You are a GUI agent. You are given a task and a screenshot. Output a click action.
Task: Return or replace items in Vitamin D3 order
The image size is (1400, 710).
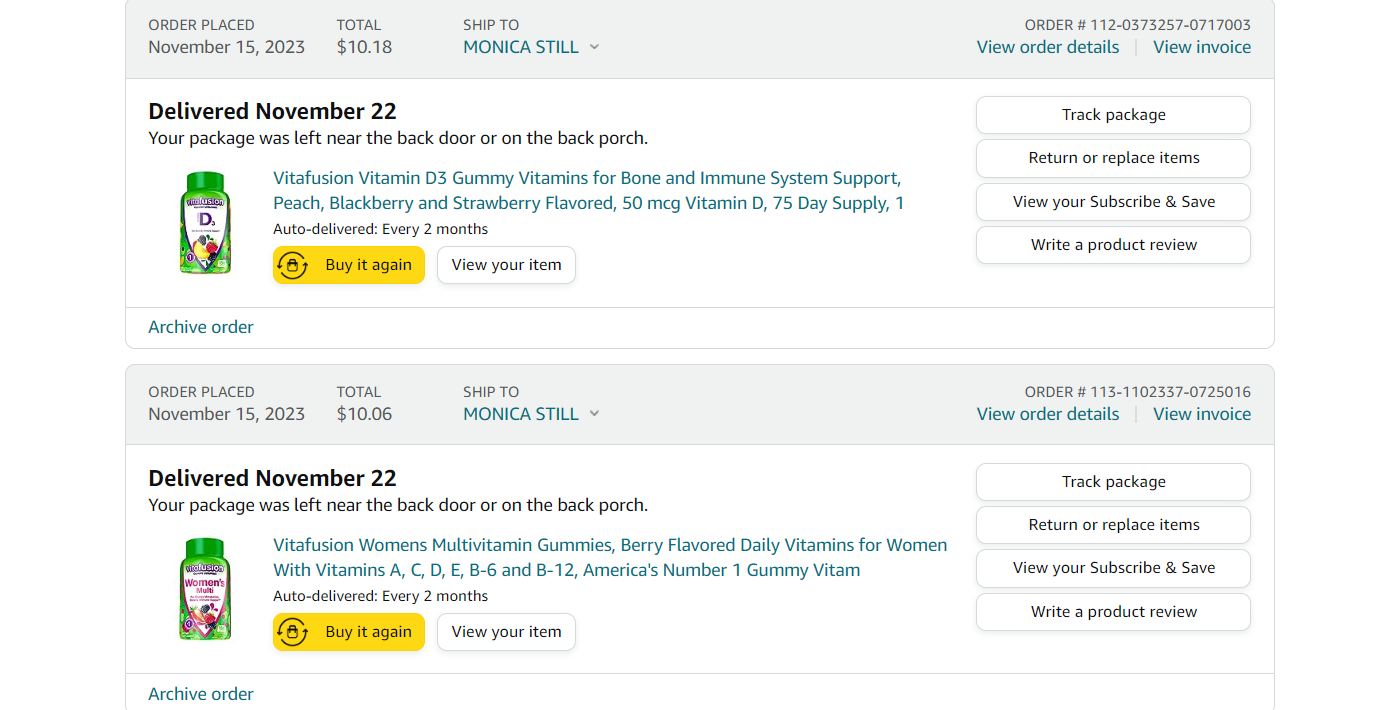tap(1113, 158)
